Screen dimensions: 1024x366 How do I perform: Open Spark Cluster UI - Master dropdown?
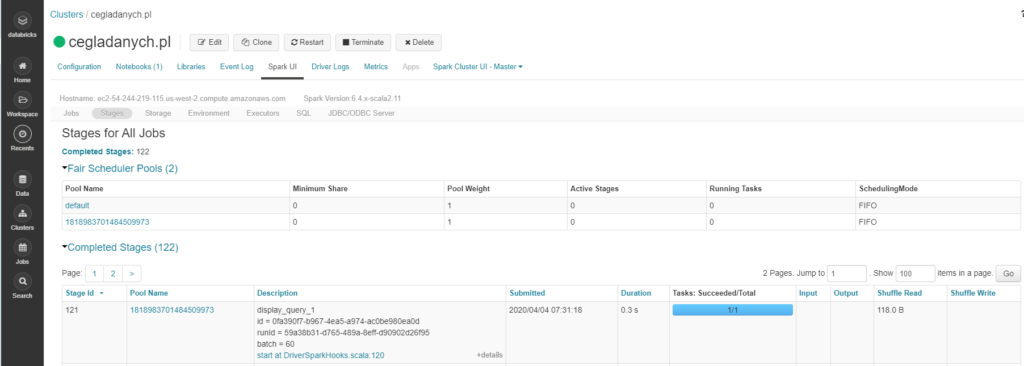tap(477, 67)
